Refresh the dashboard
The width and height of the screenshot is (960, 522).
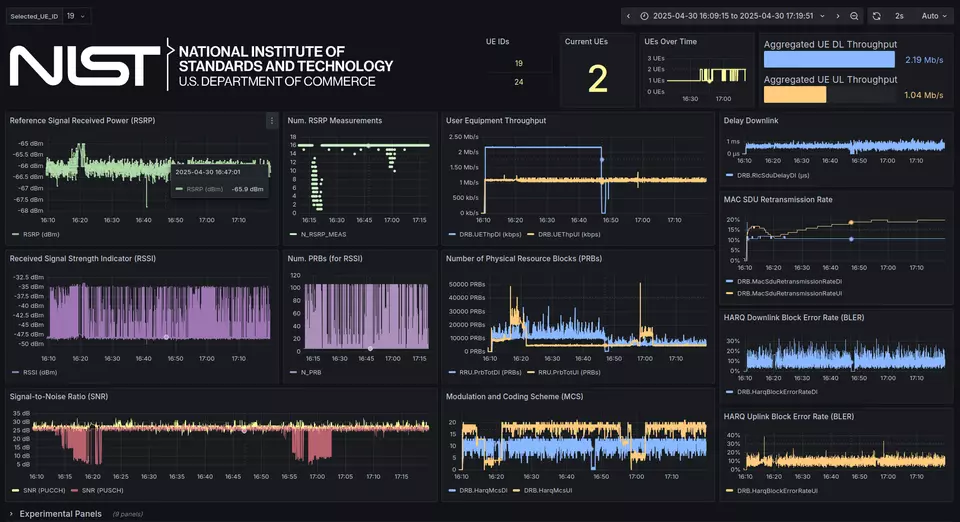tap(877, 16)
